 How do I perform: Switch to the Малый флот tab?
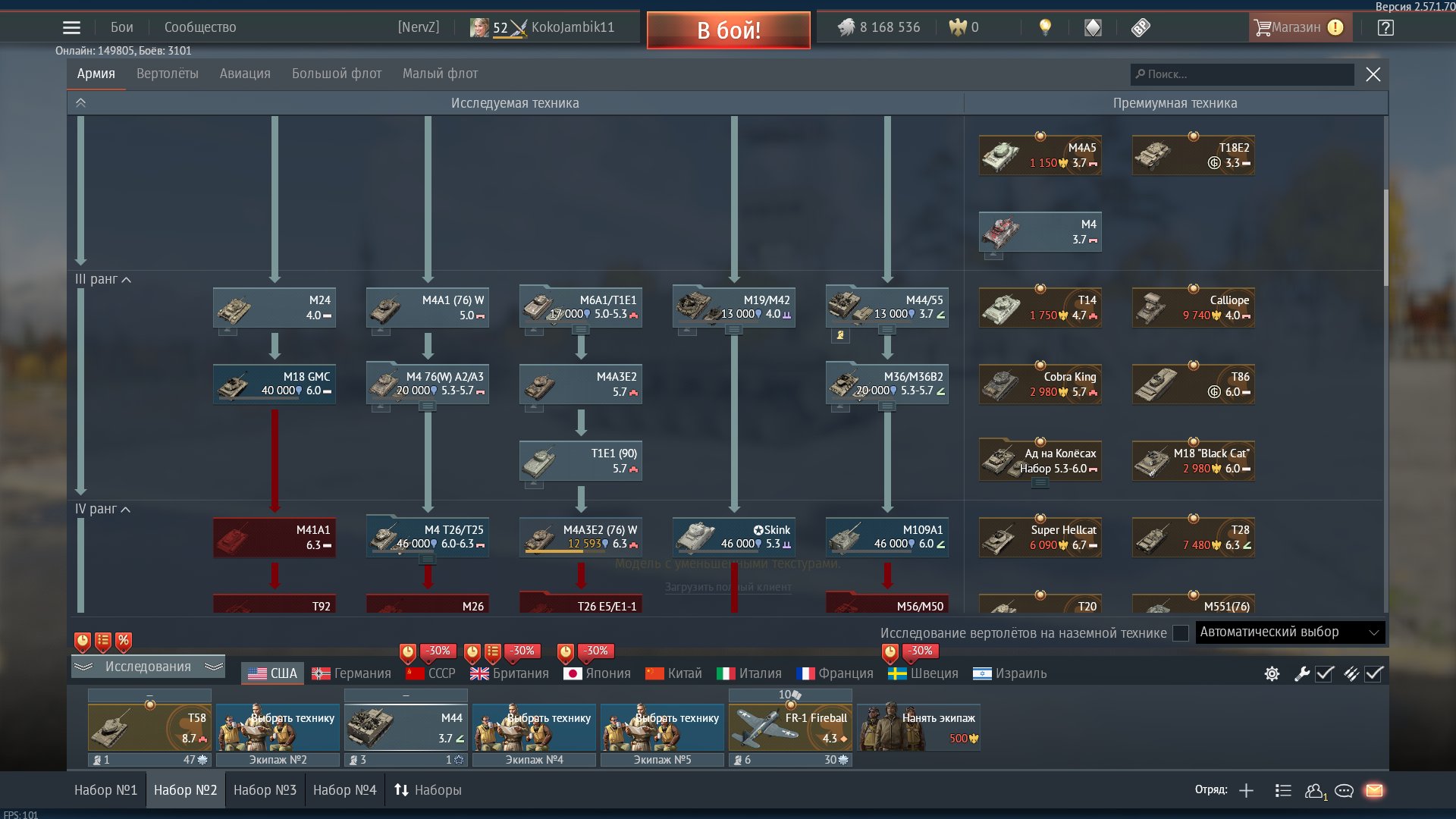[x=440, y=74]
